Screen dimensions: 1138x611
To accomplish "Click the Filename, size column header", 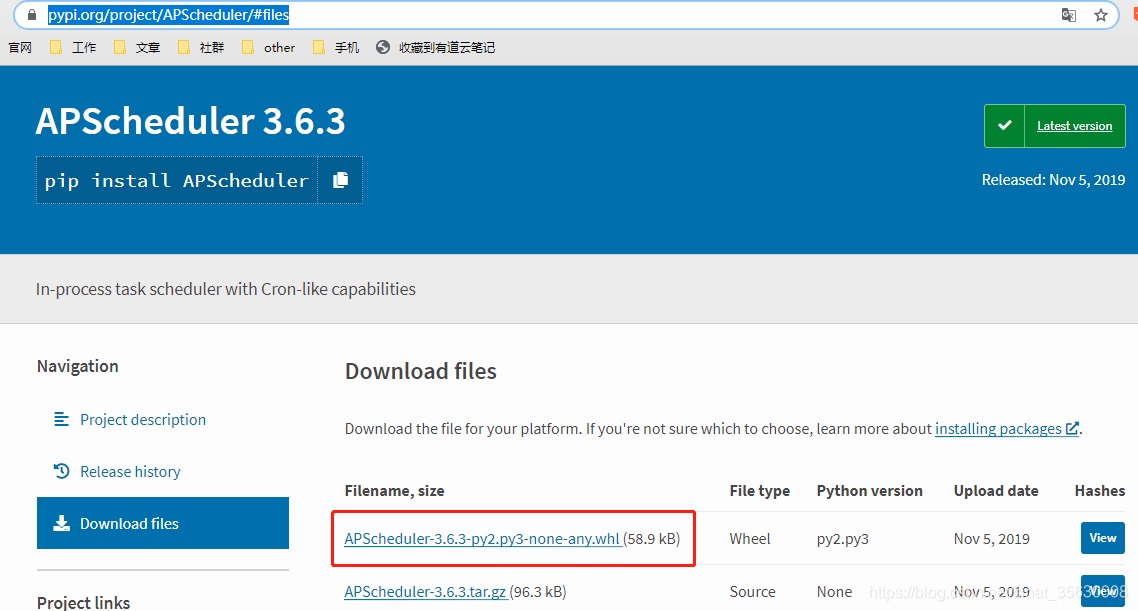I will tap(394, 491).
